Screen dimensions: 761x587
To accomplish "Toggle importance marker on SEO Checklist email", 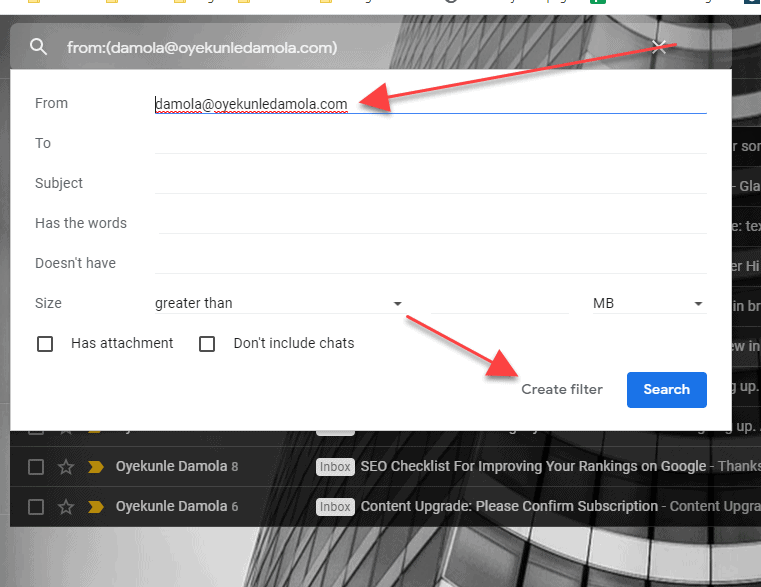I will tap(96, 467).
